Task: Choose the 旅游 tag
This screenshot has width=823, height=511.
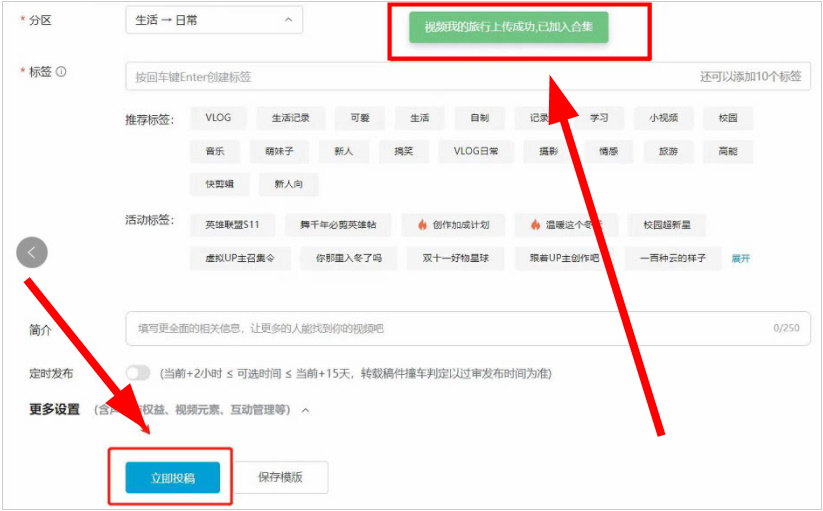Action: tap(668, 151)
